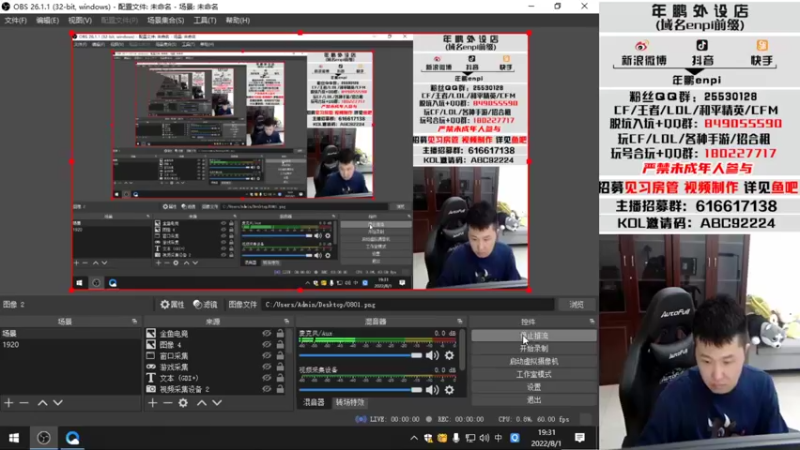The height and width of the screenshot is (450, 800).
Task: Click the gamepad icon of 游戏采集 source
Action: pos(151,367)
